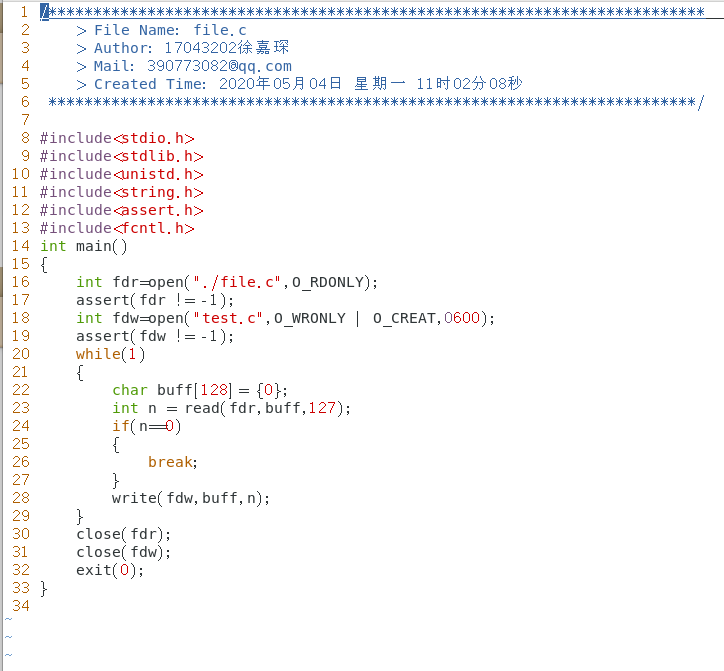This screenshot has height=671, width=724.
Task: Click the 'File Name: file.c' comment line
Action: coord(161,30)
